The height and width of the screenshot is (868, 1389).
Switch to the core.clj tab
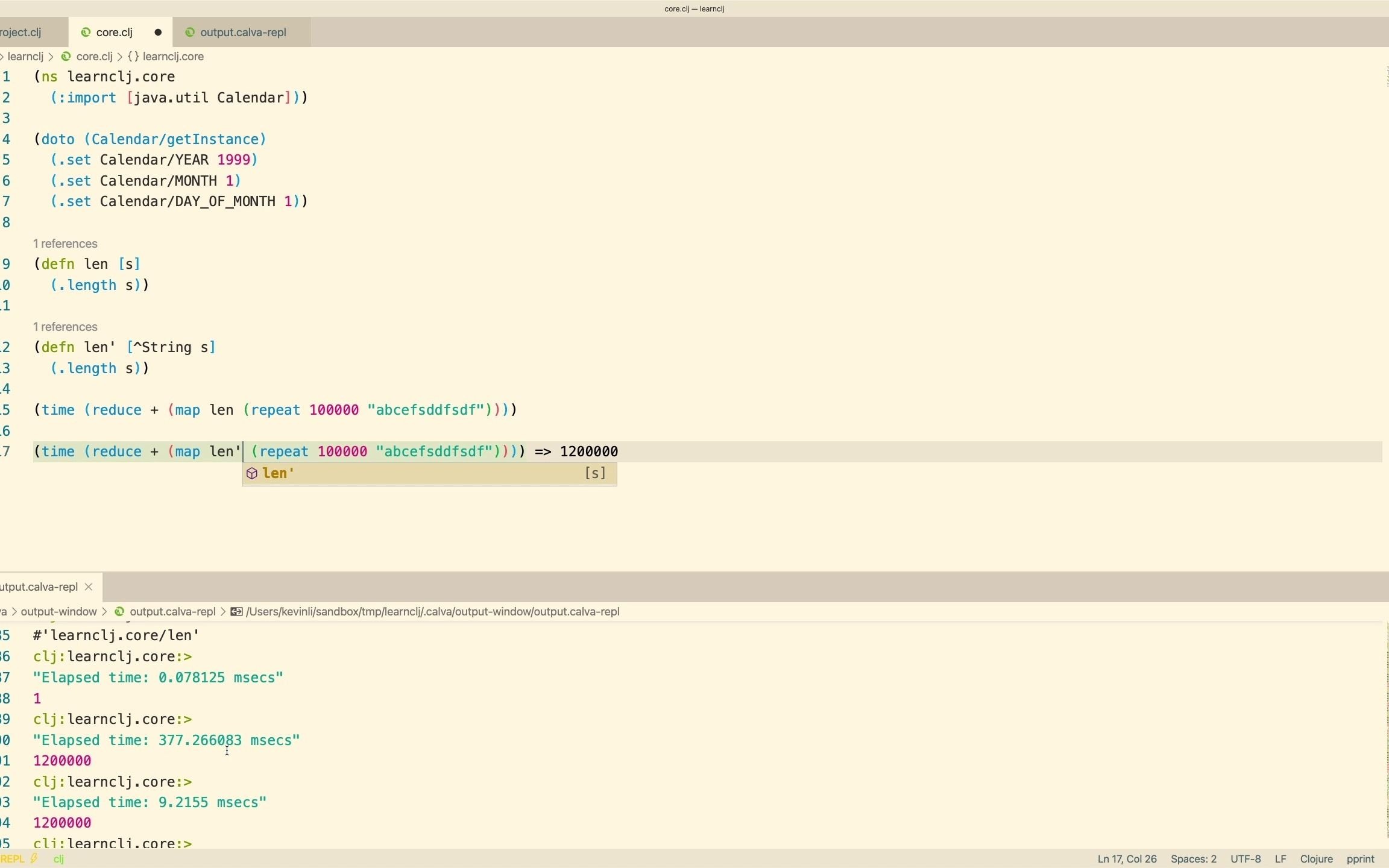click(x=115, y=33)
